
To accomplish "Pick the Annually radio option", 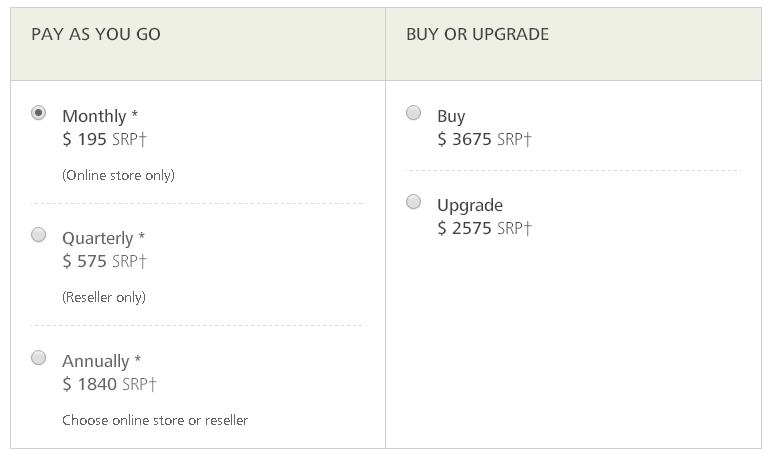I will [38, 357].
